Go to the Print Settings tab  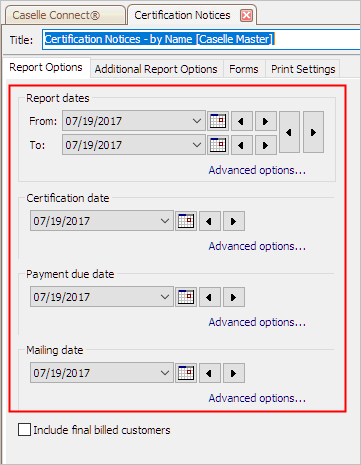coord(303,69)
